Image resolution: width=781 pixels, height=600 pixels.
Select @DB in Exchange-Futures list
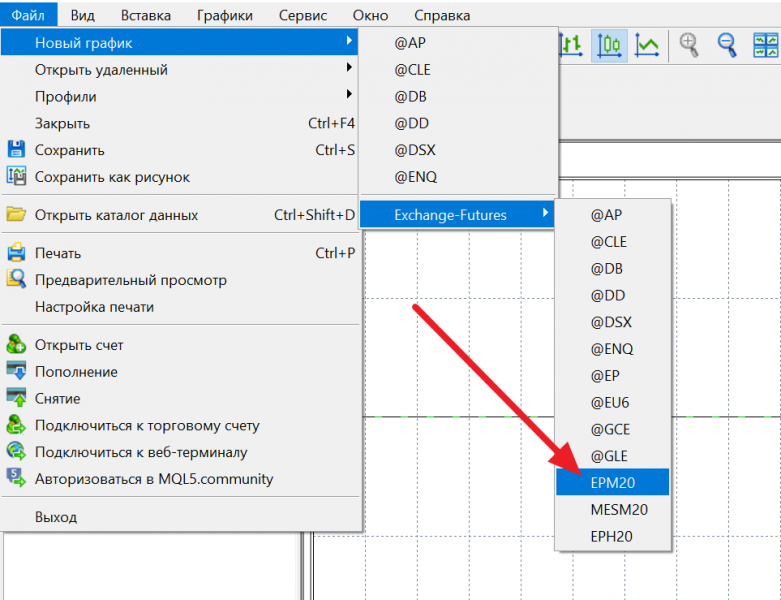coord(613,268)
